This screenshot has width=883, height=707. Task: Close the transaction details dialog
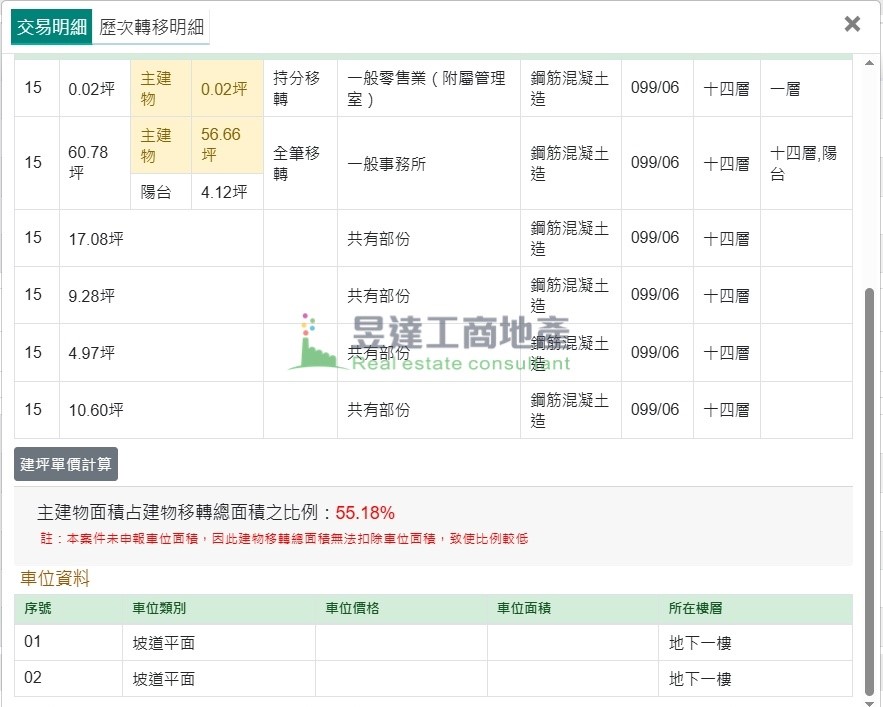coord(852,24)
